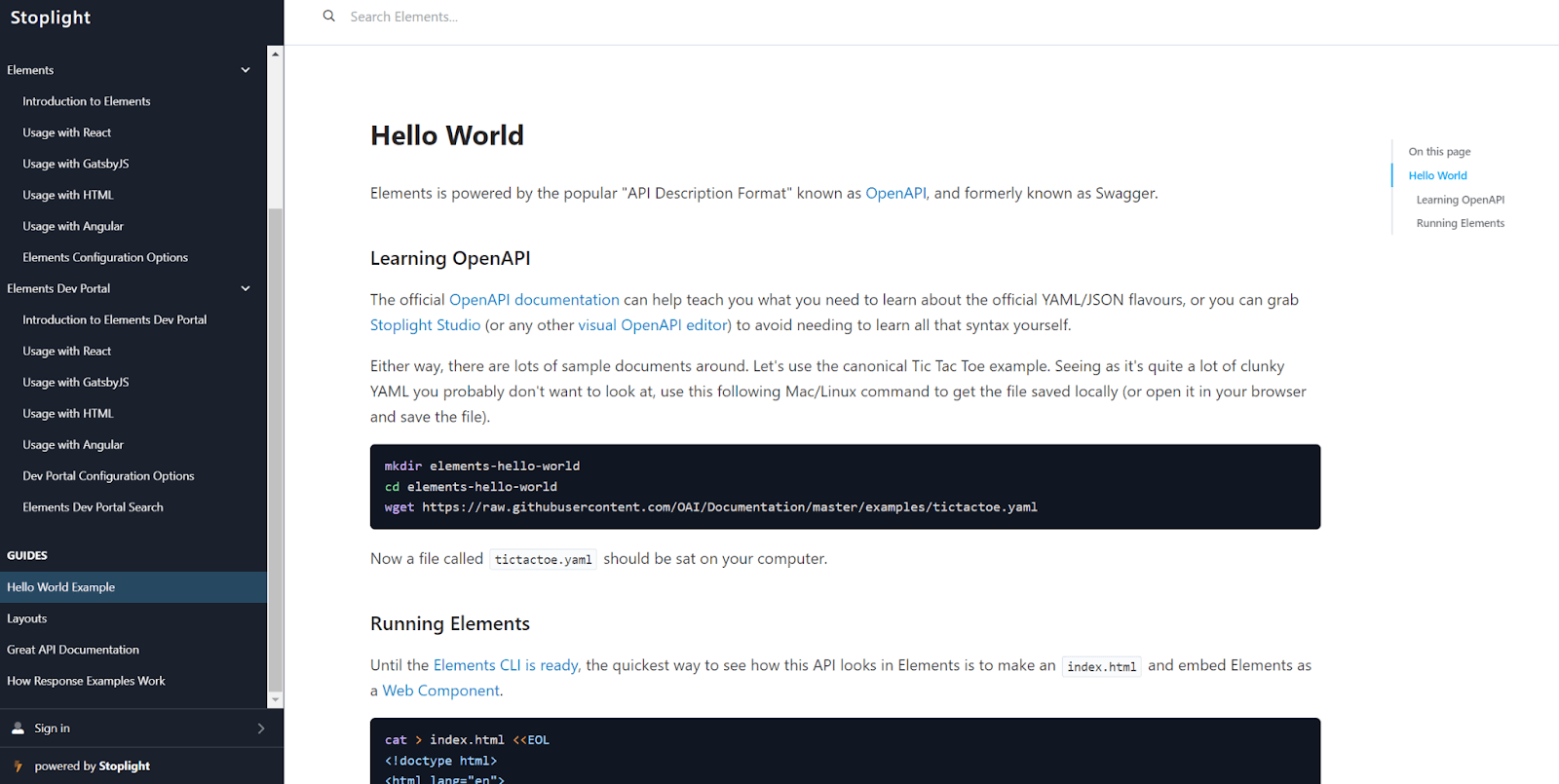The width and height of the screenshot is (1559, 784).
Task: Click the Stoplight lightning bolt icon
Action: pyautogui.click(x=18, y=766)
